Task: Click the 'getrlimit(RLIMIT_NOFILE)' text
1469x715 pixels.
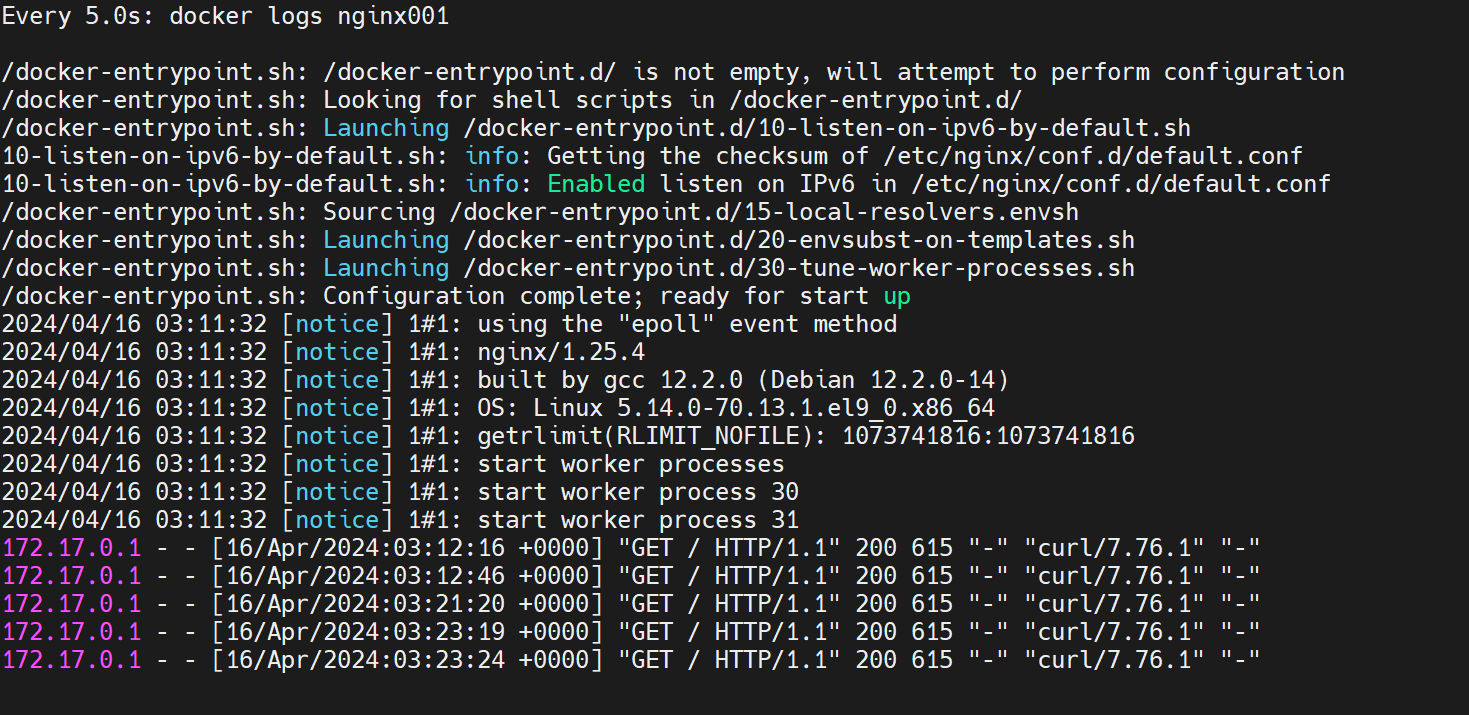Action: (x=652, y=436)
